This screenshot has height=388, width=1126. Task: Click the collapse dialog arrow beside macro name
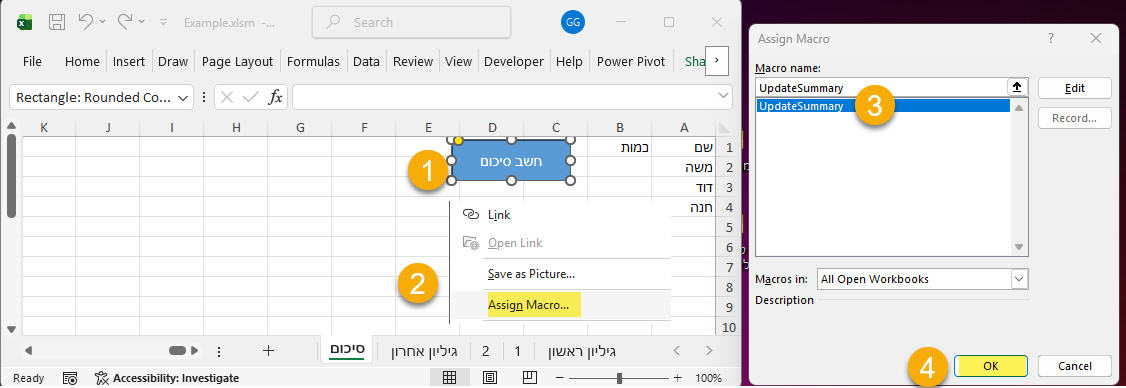point(1017,88)
